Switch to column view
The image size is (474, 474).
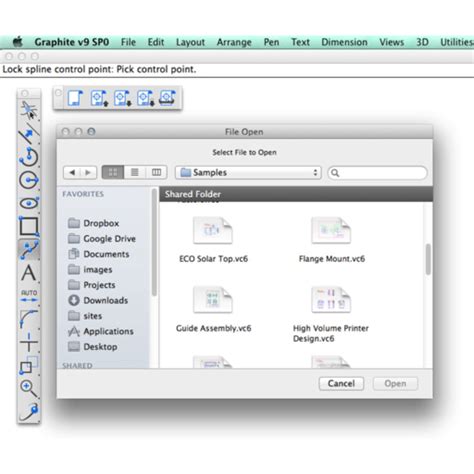click(156, 172)
